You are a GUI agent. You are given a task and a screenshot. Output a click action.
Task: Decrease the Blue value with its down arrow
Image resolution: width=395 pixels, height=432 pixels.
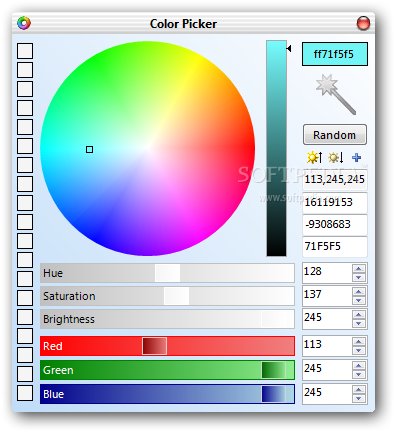pos(359,398)
